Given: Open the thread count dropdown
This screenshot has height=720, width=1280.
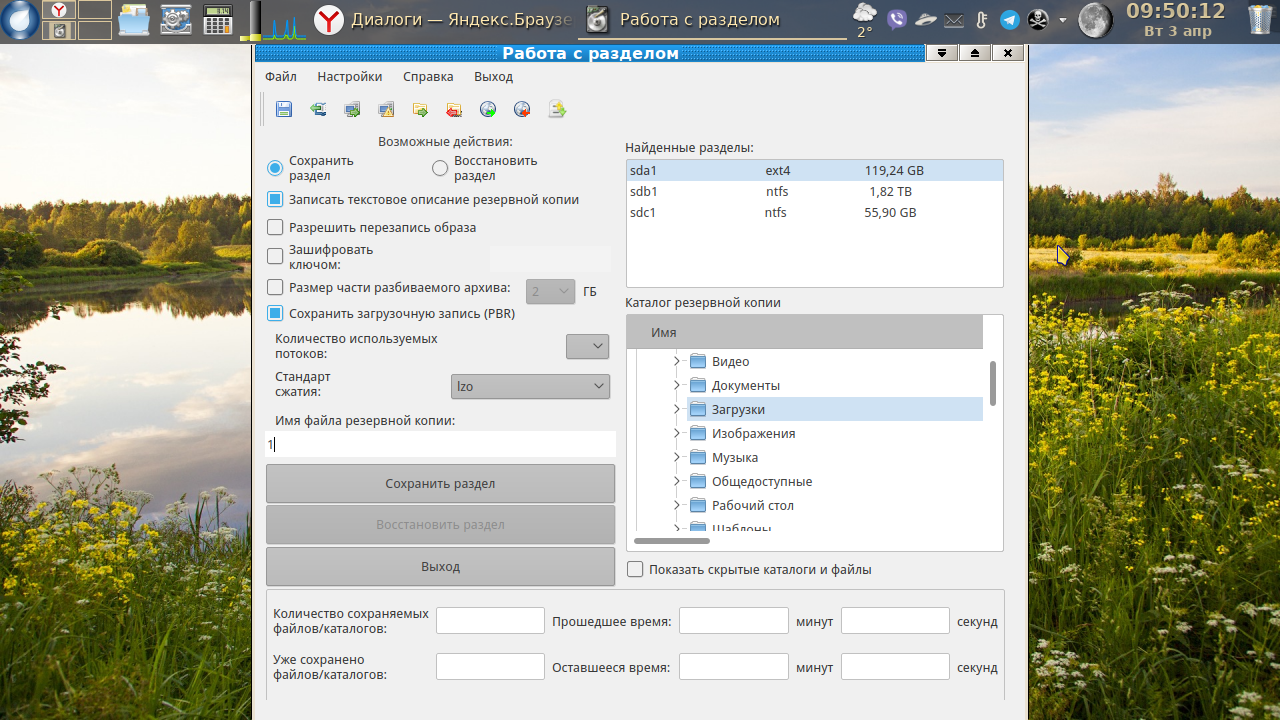Looking at the screenshot, I should 587,347.
